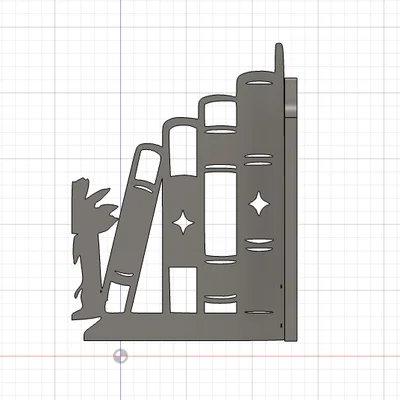Select the vertical back plate of bookend
Viewport: 400px width, 400px height.
point(291,209)
